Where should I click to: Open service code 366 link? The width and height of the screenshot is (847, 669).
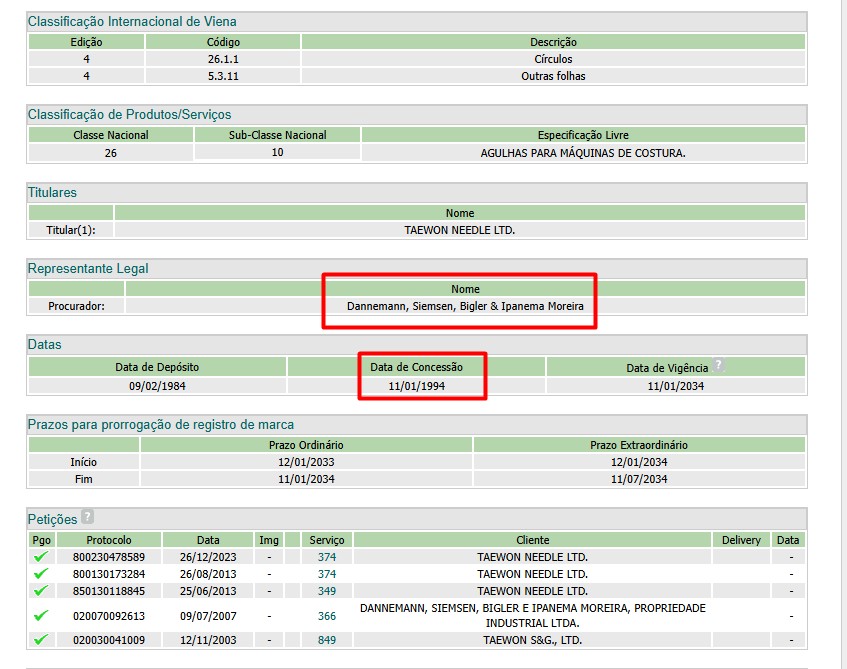[x=327, y=616]
